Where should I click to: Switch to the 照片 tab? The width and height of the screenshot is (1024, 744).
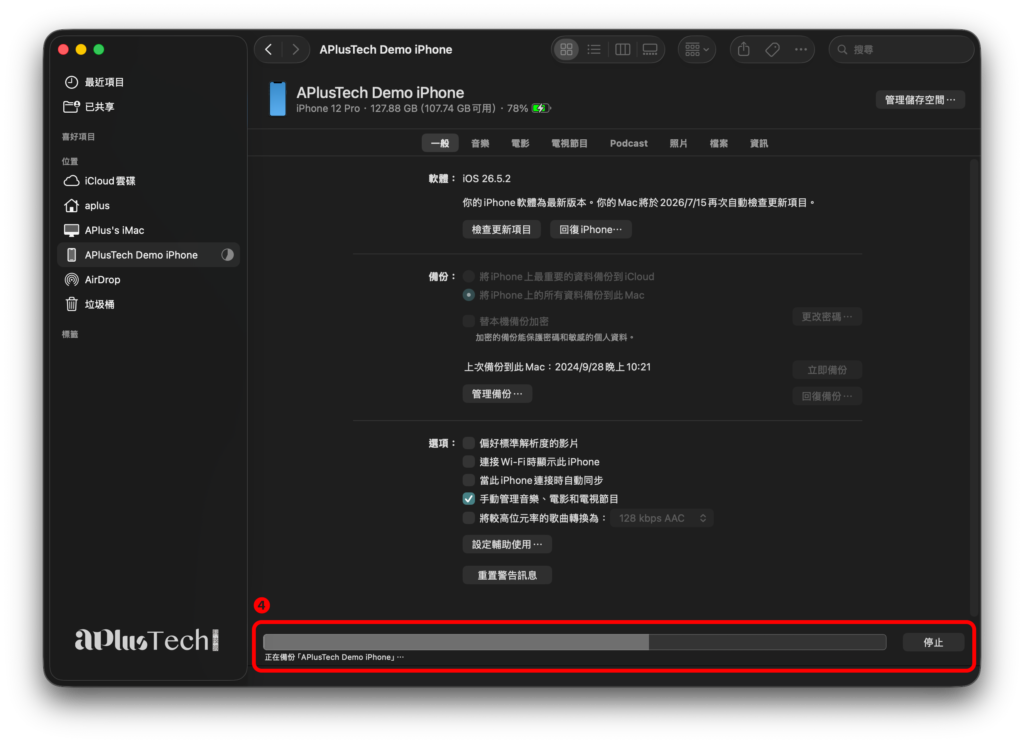click(x=678, y=143)
